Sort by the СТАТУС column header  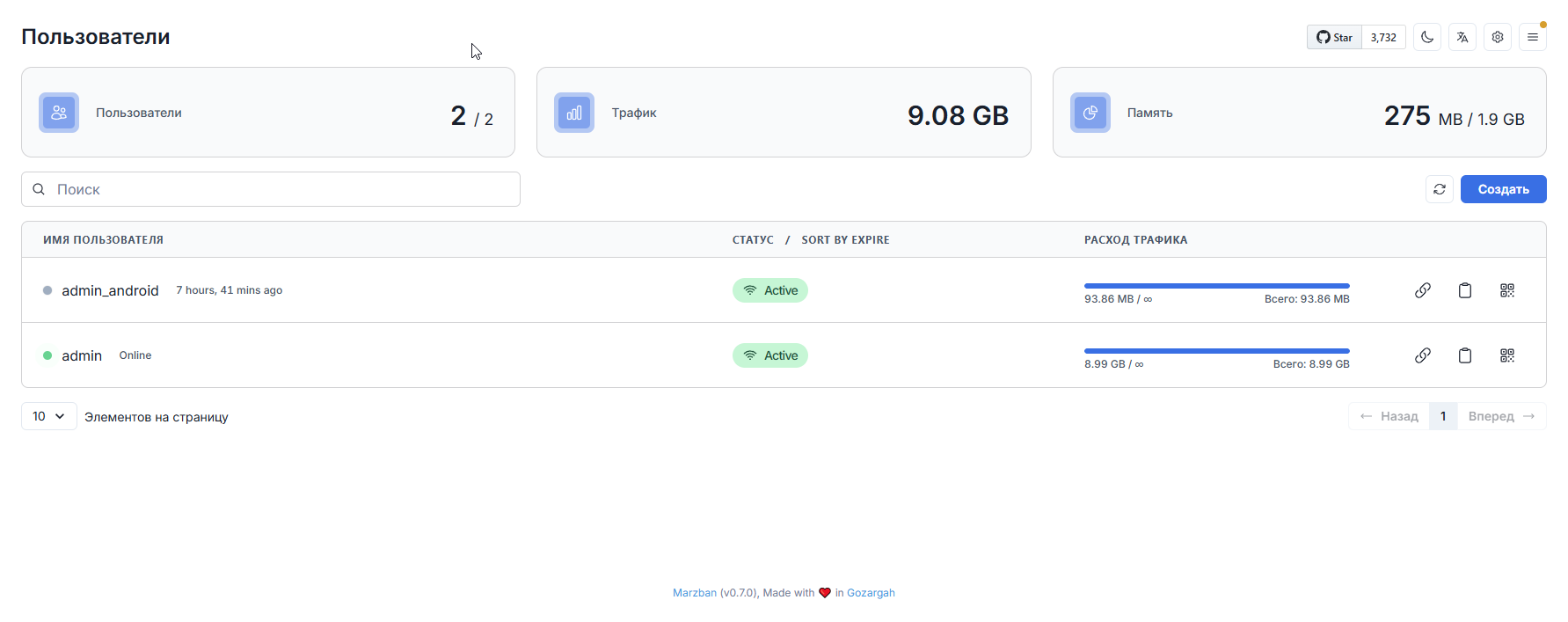point(753,239)
